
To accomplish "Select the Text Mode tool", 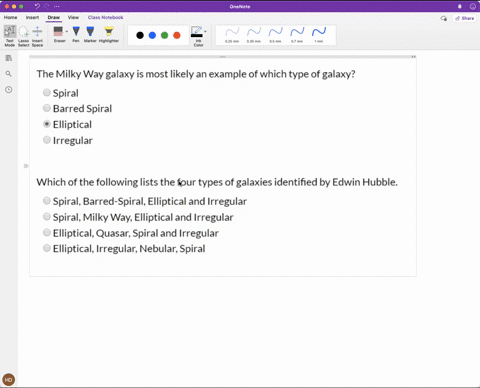I will [x=10, y=36].
